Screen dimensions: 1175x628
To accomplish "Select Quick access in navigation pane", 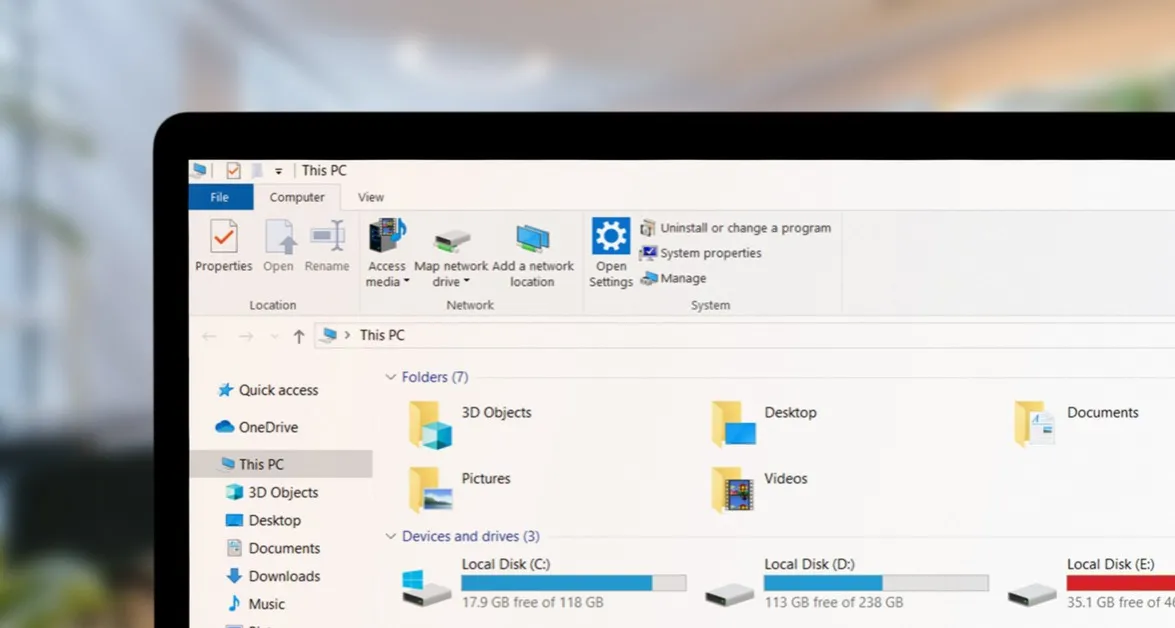I will tap(268, 390).
